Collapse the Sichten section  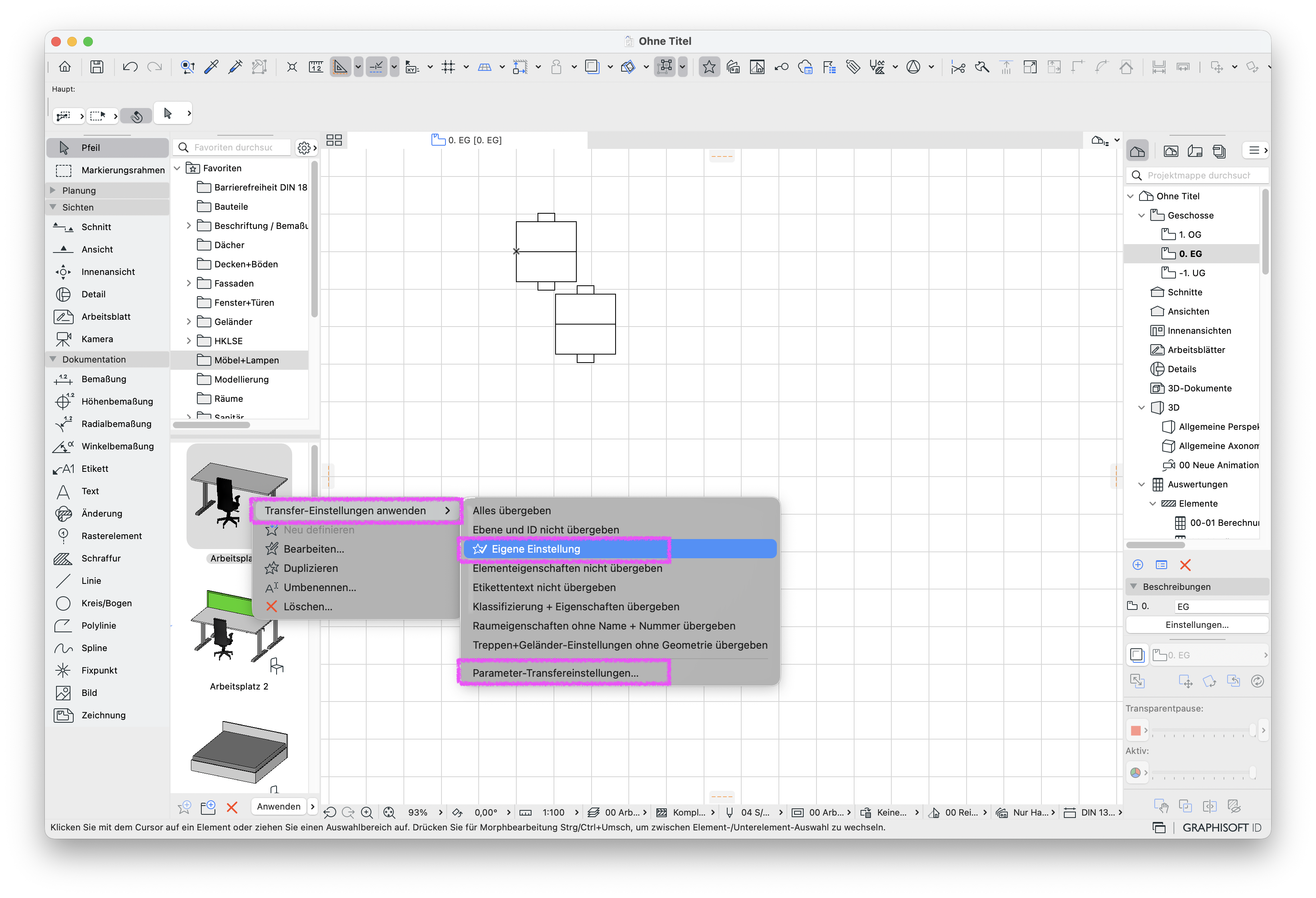tap(53, 207)
